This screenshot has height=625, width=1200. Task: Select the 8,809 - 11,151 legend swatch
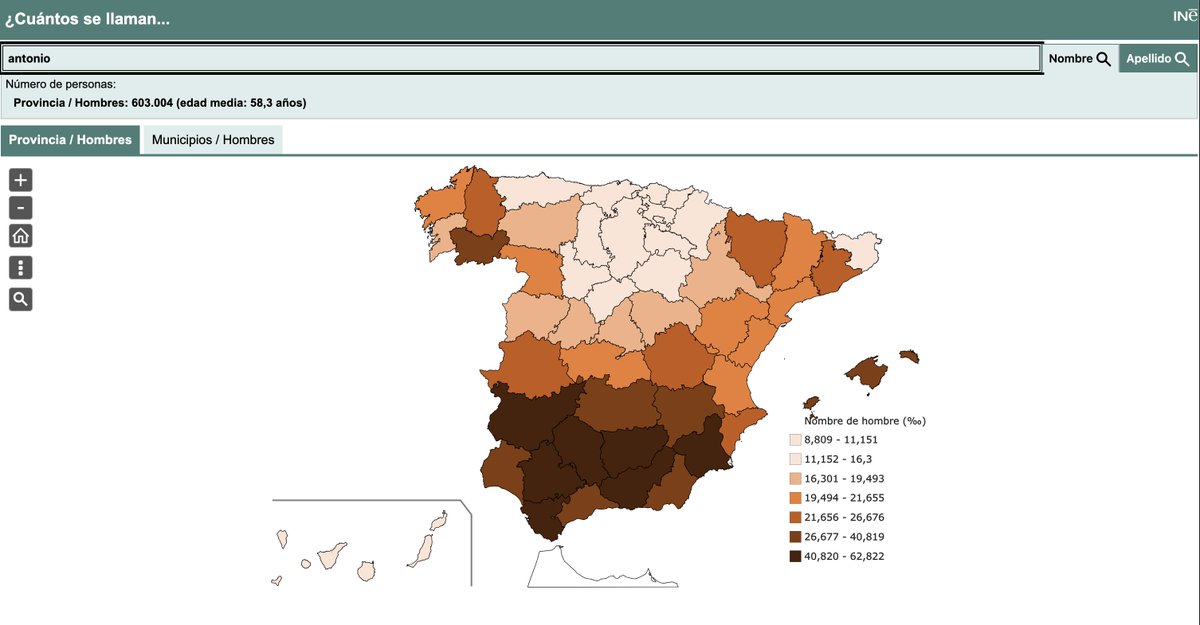[x=795, y=440]
